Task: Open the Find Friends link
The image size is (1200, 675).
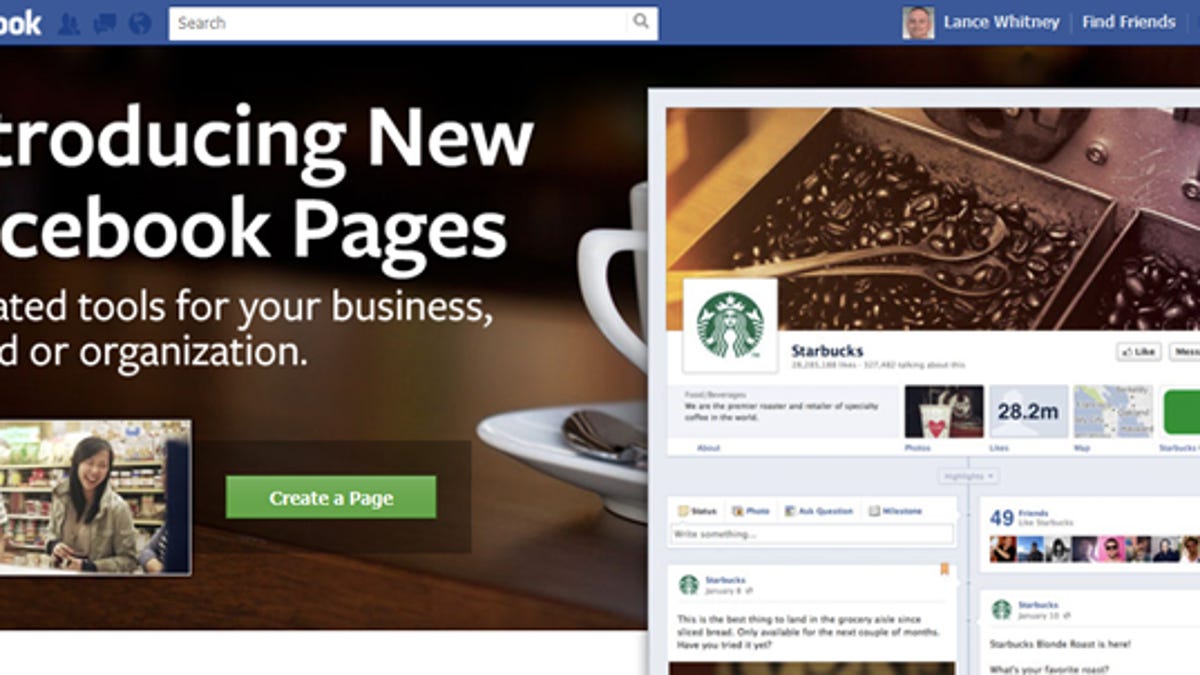Action: (1129, 22)
